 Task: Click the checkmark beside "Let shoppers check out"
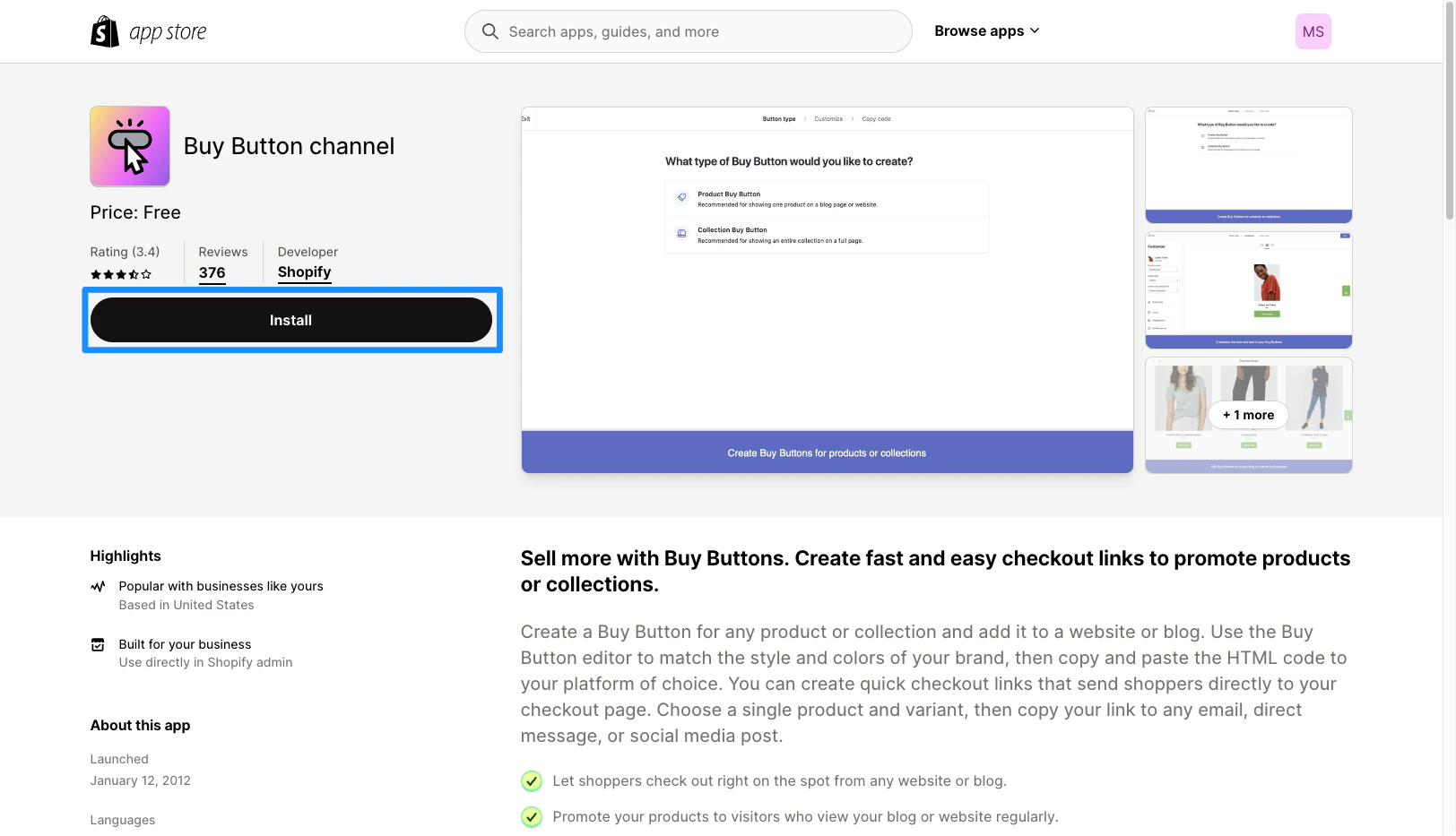pos(531,780)
